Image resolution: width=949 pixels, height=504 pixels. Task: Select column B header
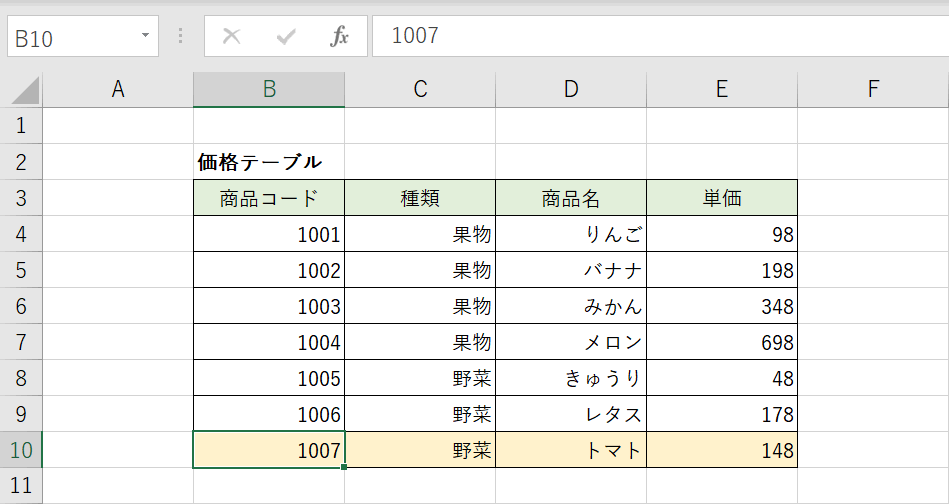269,90
